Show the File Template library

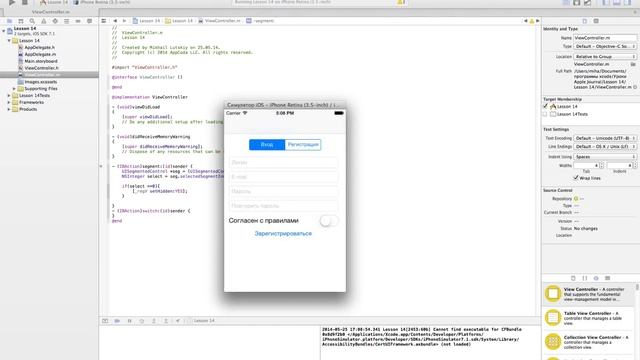(573, 278)
